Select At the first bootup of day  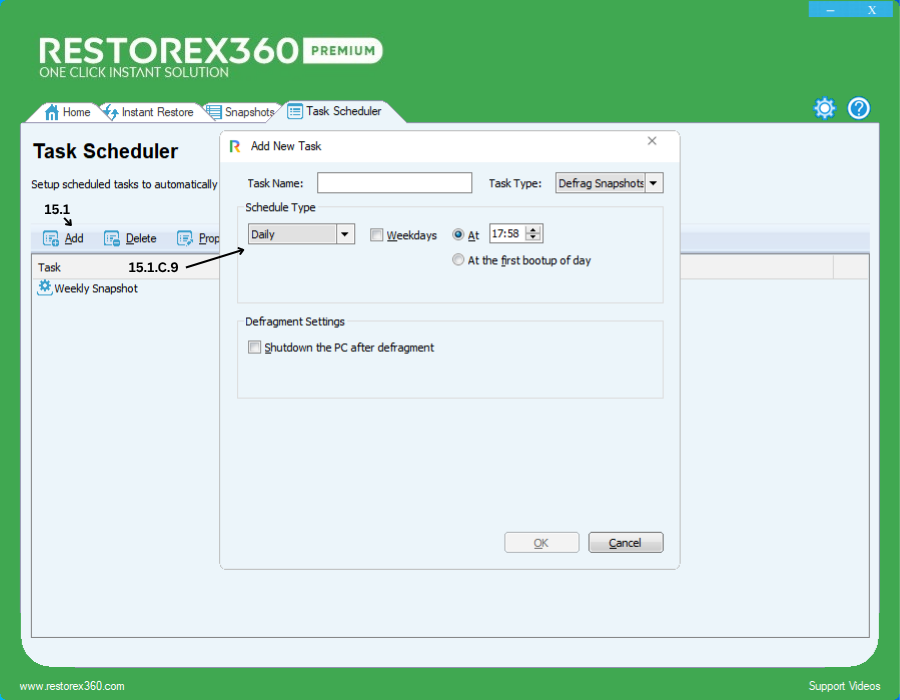tap(458, 260)
